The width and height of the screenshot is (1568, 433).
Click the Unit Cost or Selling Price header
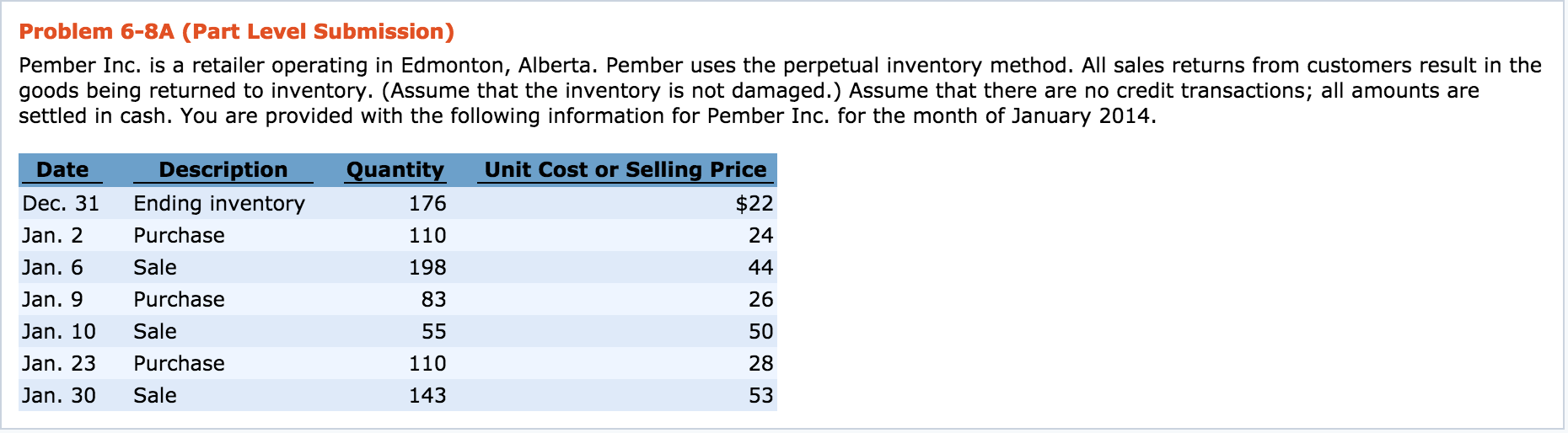pyautogui.click(x=625, y=170)
